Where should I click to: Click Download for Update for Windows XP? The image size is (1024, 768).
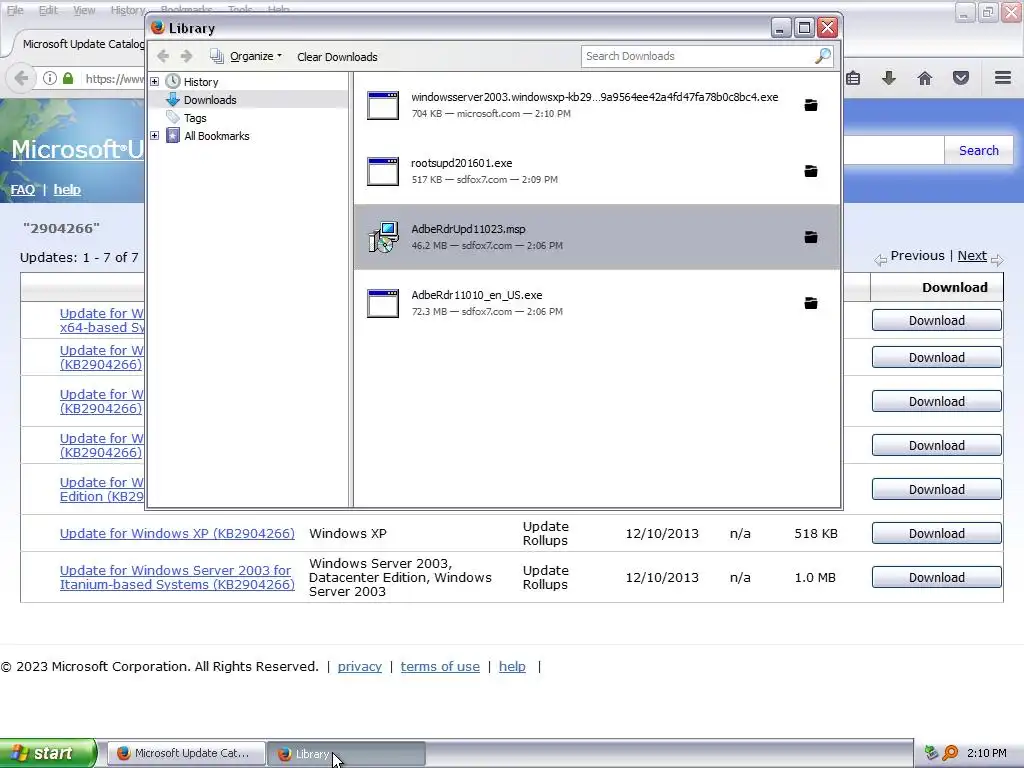pyautogui.click(x=936, y=534)
